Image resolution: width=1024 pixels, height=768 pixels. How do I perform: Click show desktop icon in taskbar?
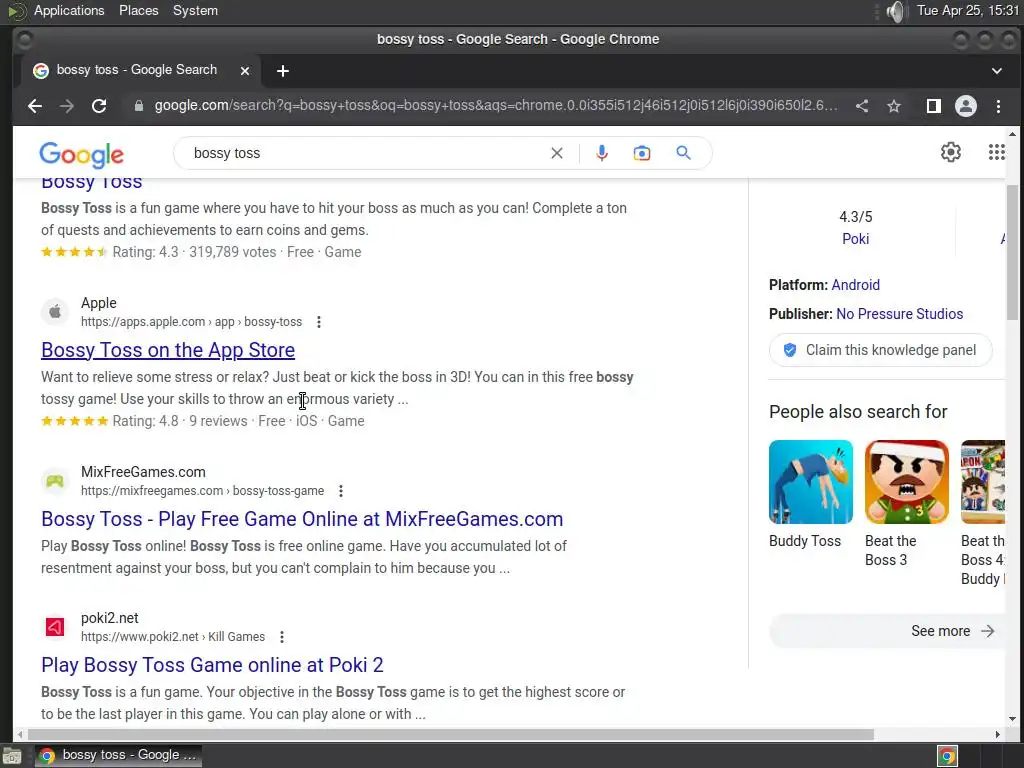point(12,756)
